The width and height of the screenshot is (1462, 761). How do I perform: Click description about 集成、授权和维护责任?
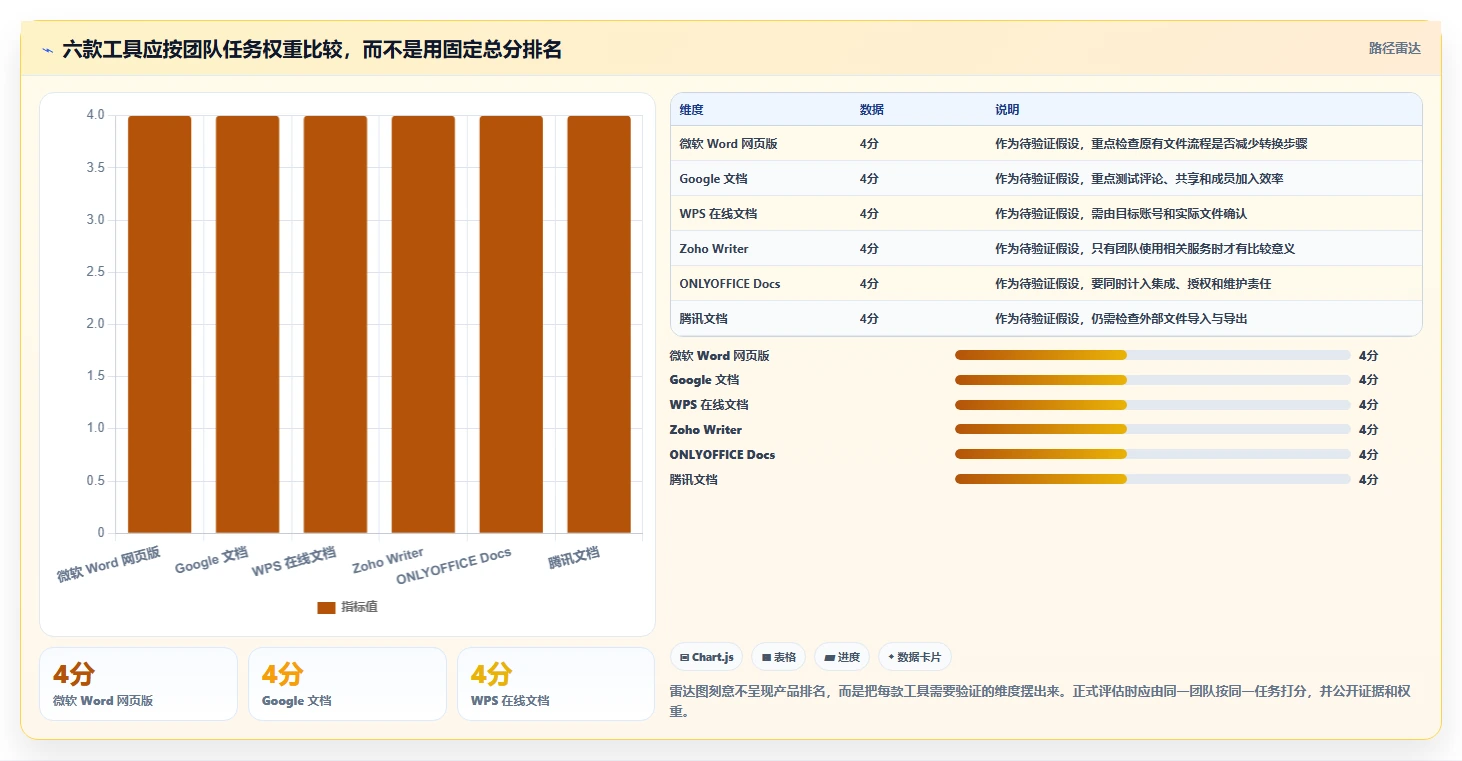click(x=1133, y=284)
